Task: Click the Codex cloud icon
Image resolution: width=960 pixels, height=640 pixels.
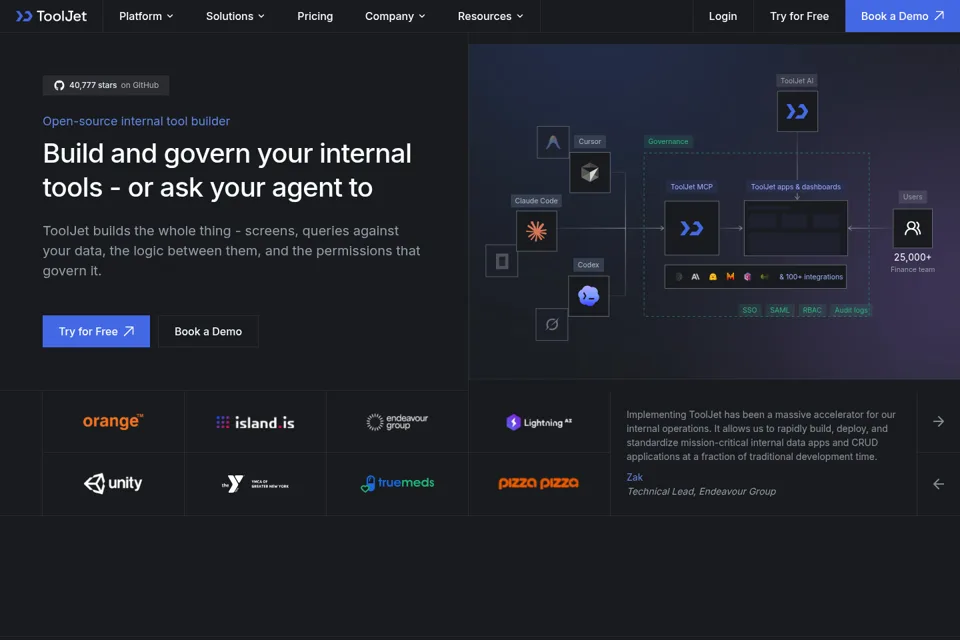Action: coord(588,296)
